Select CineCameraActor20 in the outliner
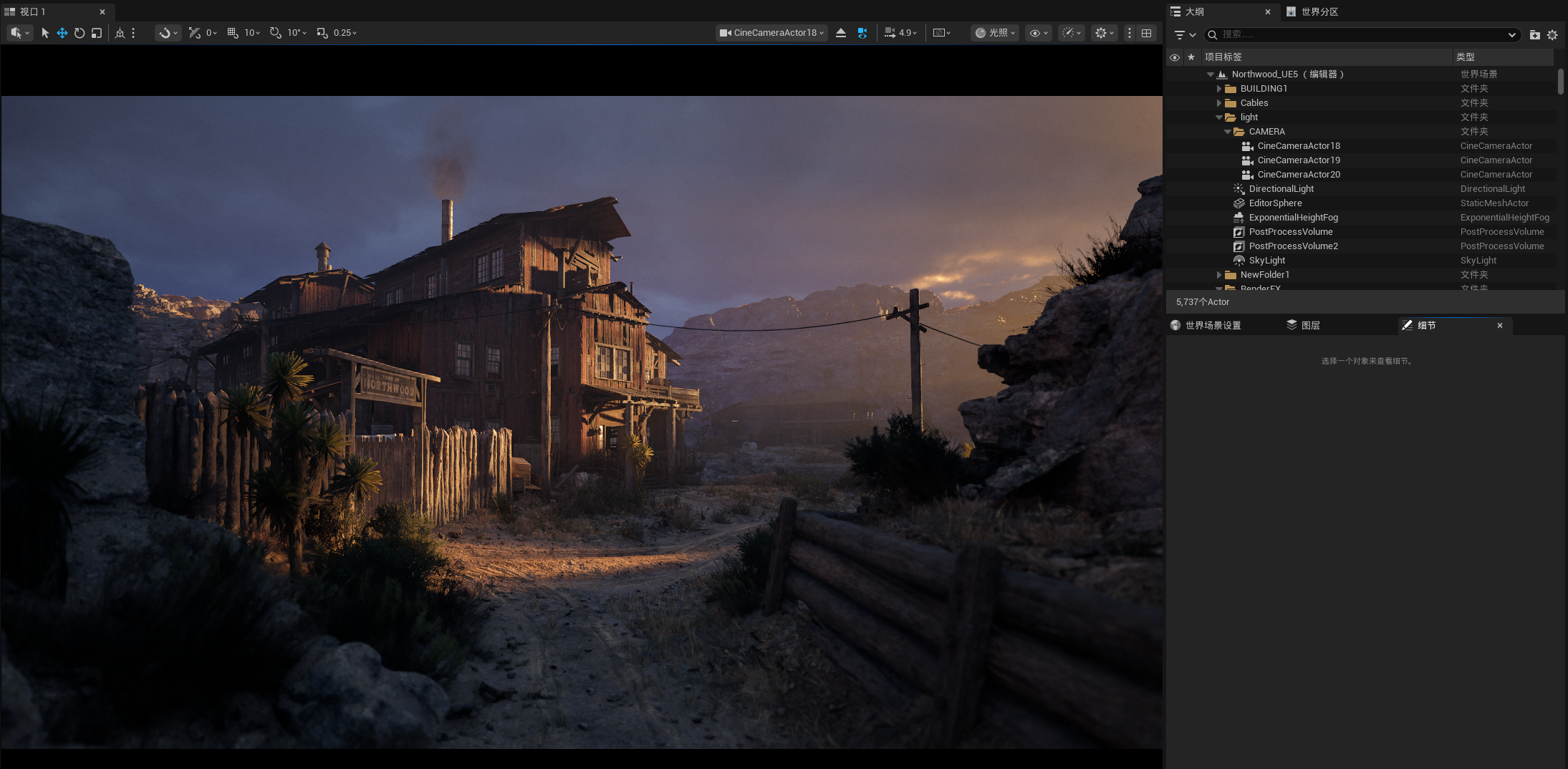 click(1361, 175)
